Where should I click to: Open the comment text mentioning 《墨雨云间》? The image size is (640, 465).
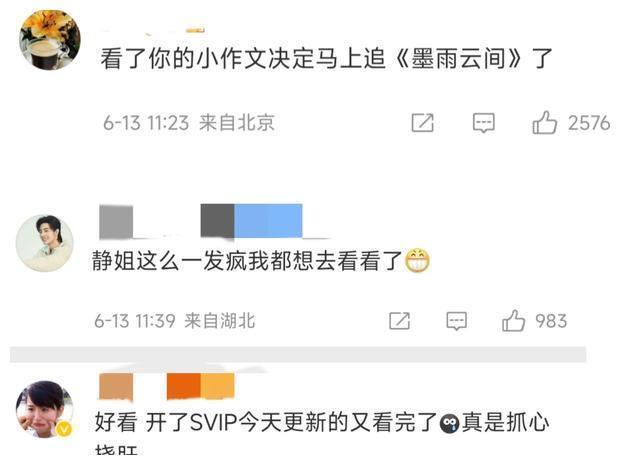[326, 58]
